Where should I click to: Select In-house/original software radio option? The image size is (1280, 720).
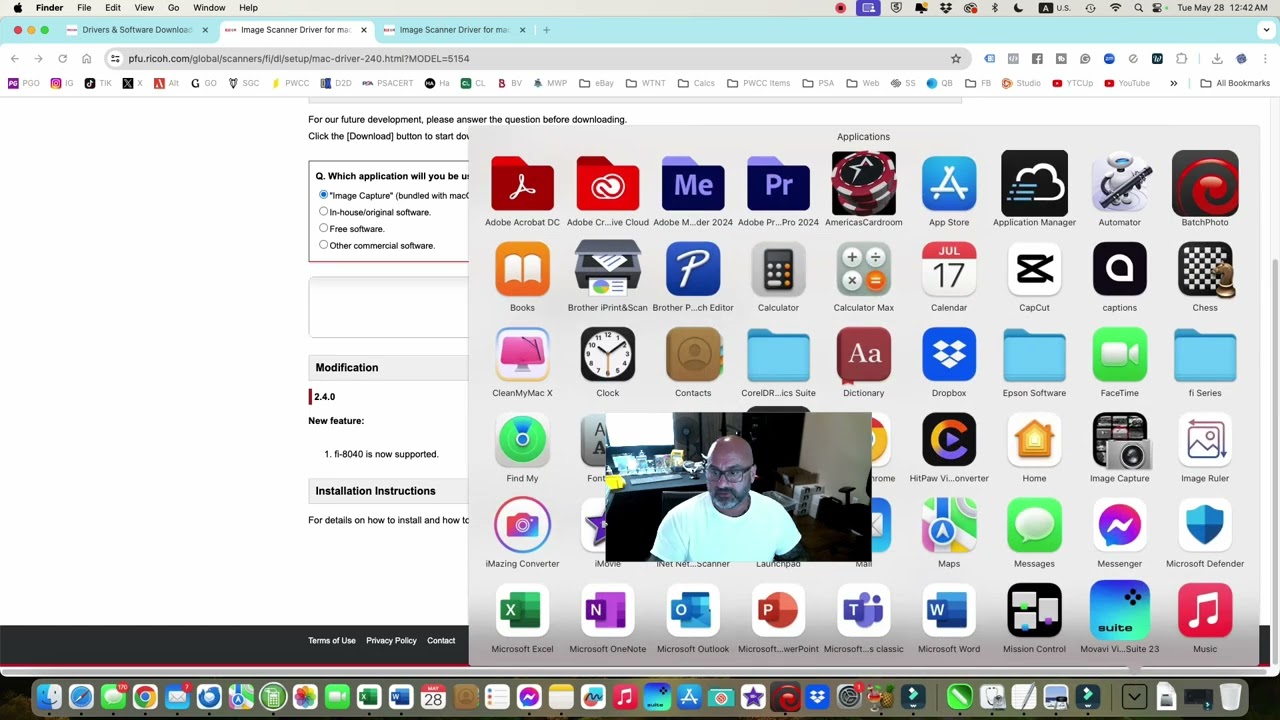click(x=323, y=212)
